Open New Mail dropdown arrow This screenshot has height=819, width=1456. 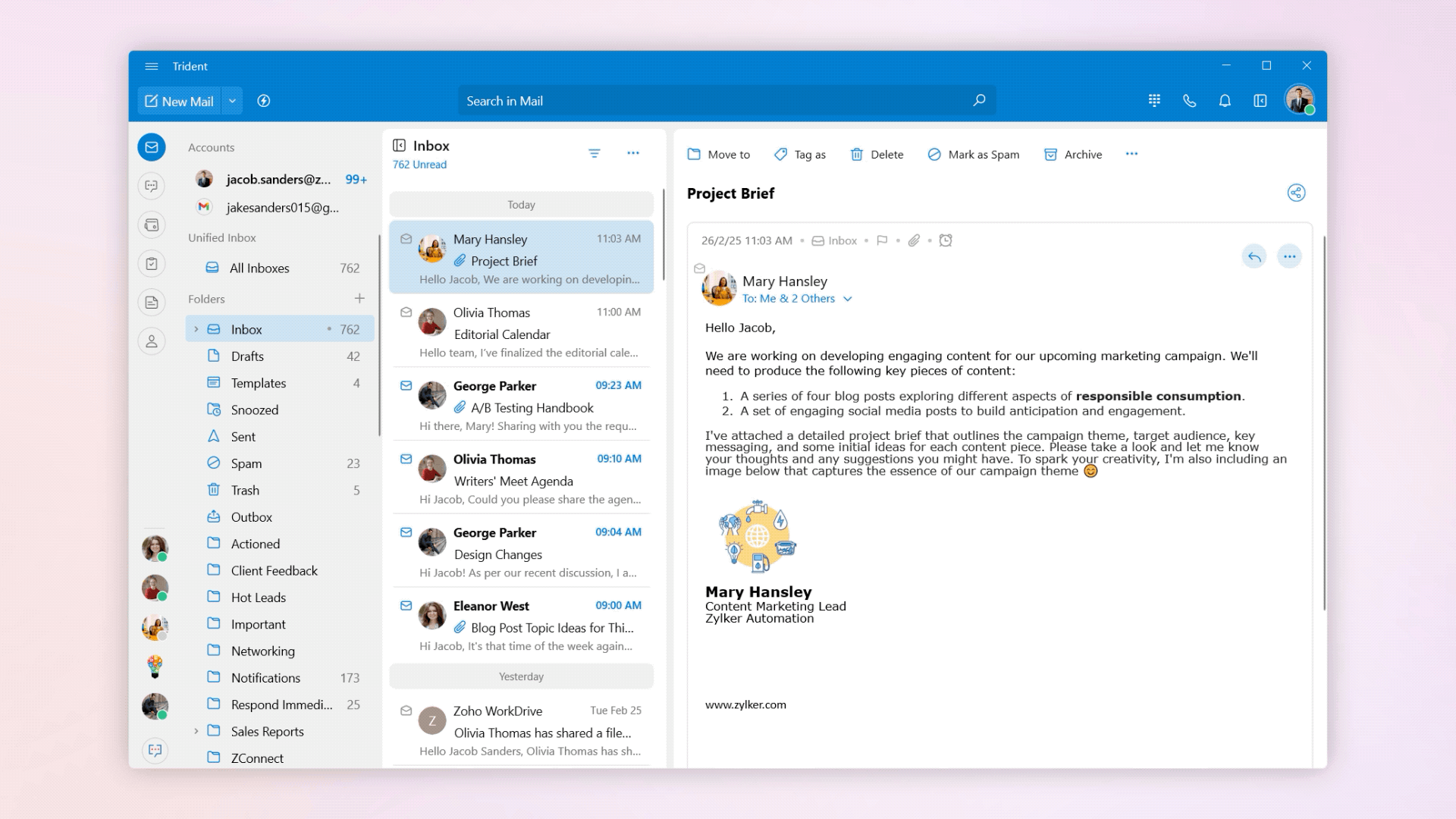click(232, 101)
